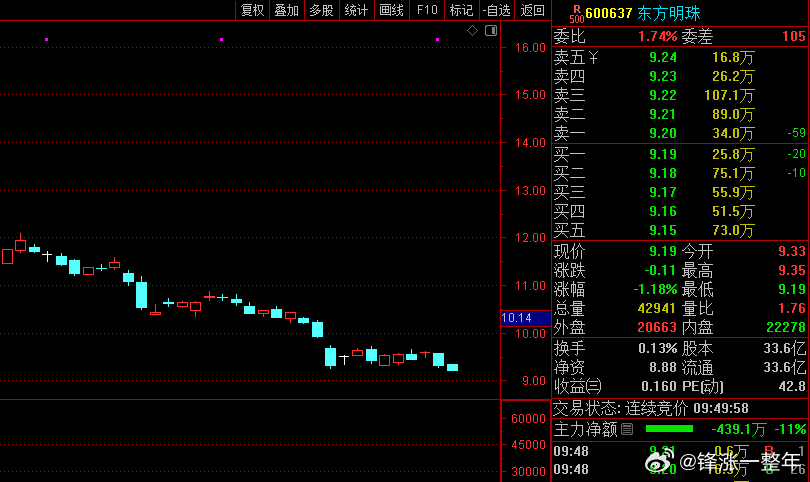Click the middle magenta marker dot
The width and height of the screenshot is (810, 482).
(x=222, y=39)
